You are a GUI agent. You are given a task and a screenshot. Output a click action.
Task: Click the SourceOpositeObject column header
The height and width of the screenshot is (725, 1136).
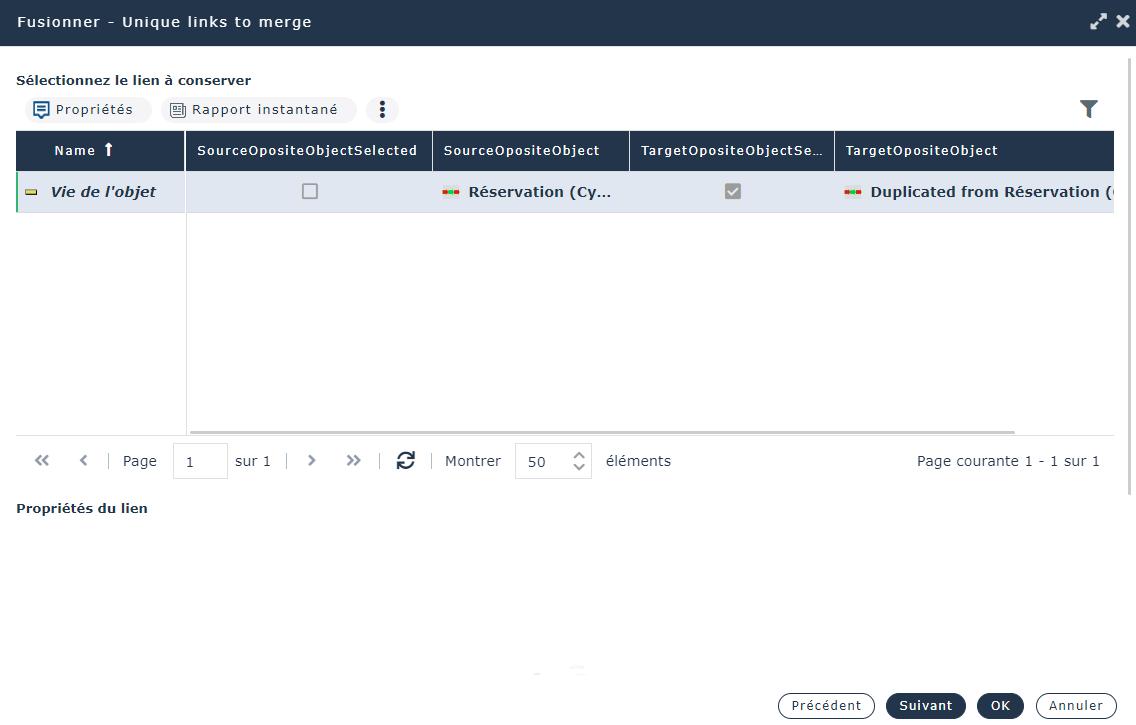click(x=521, y=151)
